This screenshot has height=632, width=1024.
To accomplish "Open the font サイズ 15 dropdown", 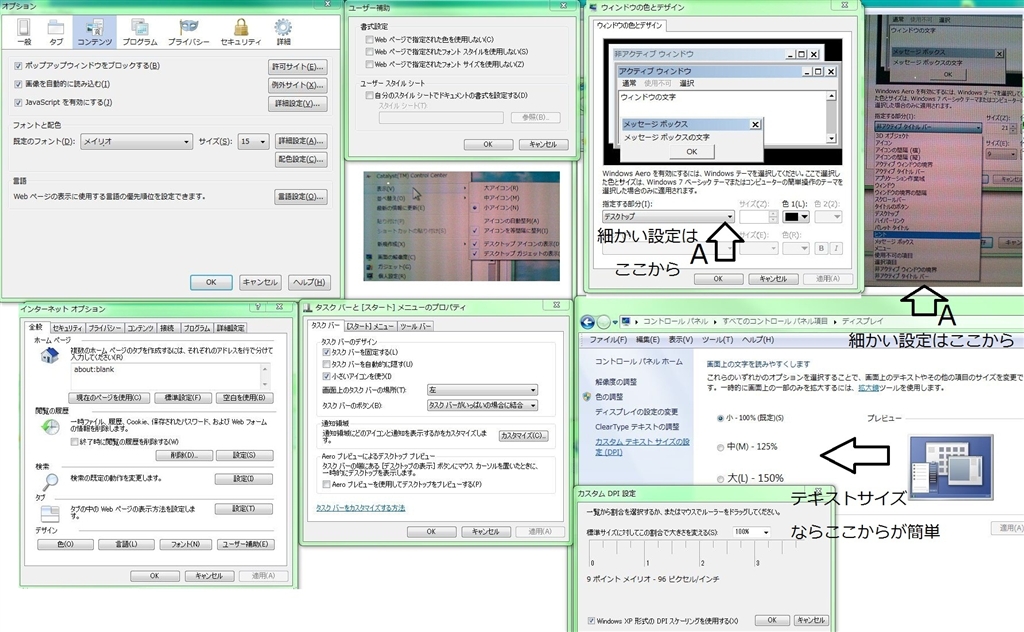I will (253, 142).
